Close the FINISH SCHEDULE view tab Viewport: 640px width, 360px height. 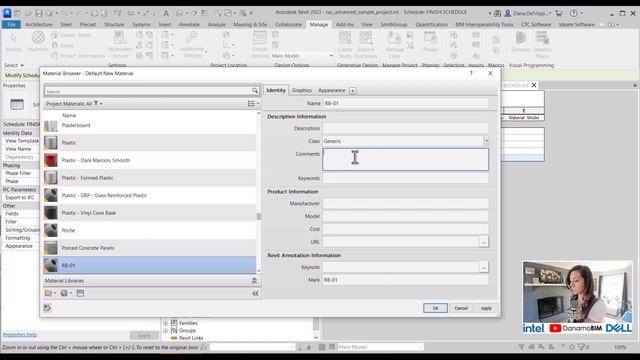[x=534, y=85]
